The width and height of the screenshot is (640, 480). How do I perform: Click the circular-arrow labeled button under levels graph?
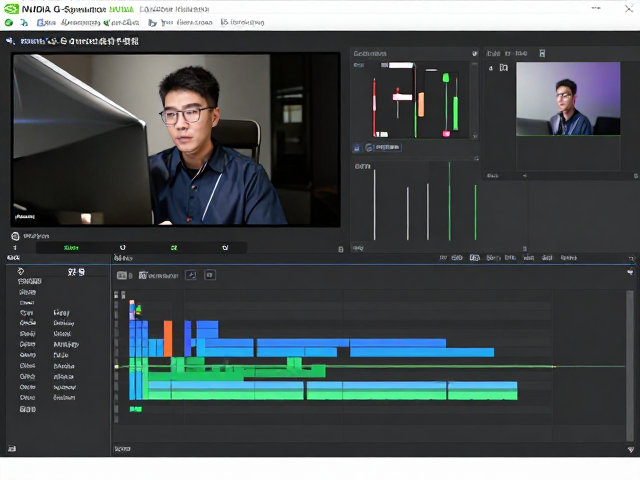[x=383, y=147]
